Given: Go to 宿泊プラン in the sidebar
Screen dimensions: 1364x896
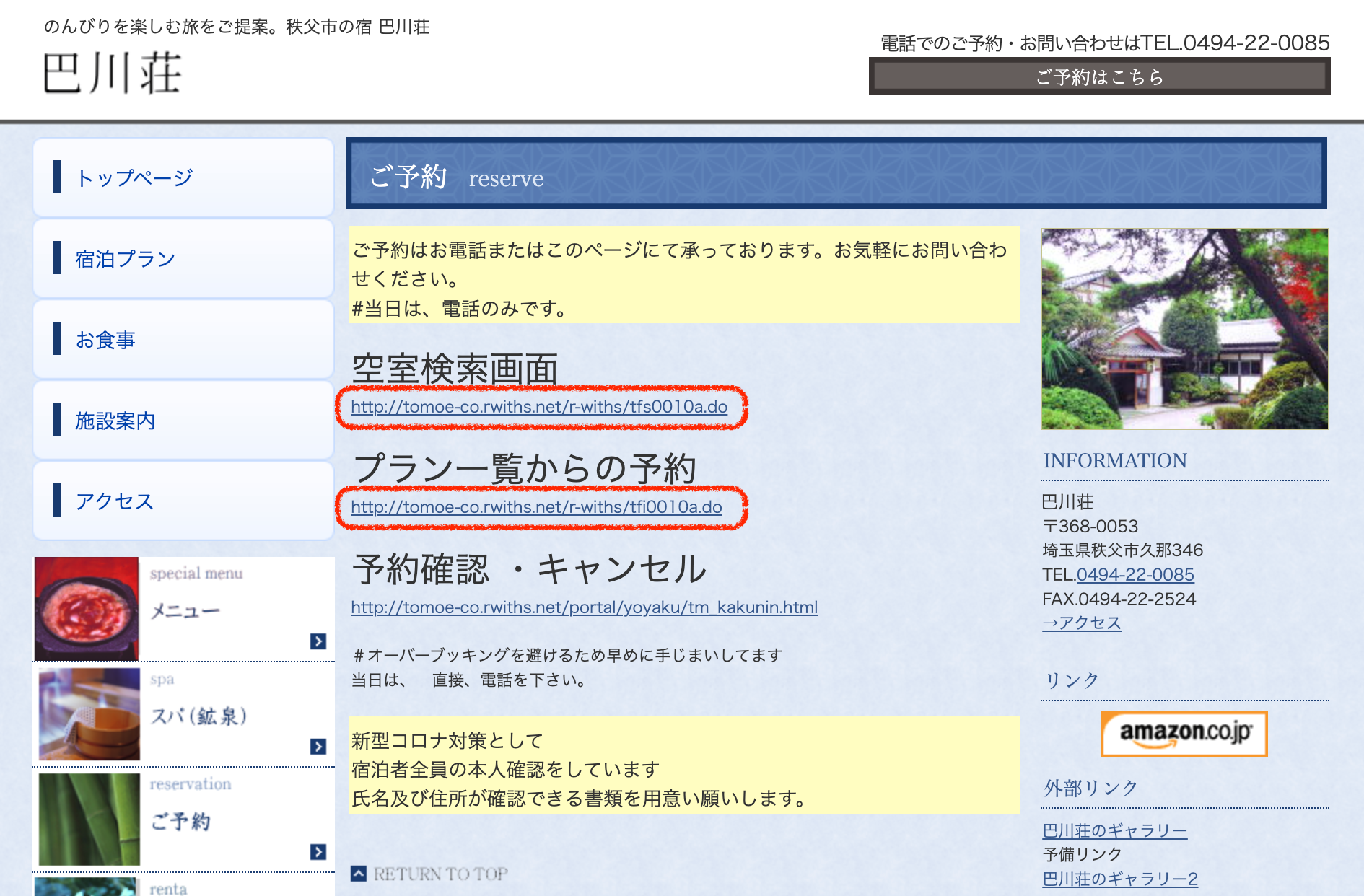Looking at the screenshot, I should (x=126, y=259).
